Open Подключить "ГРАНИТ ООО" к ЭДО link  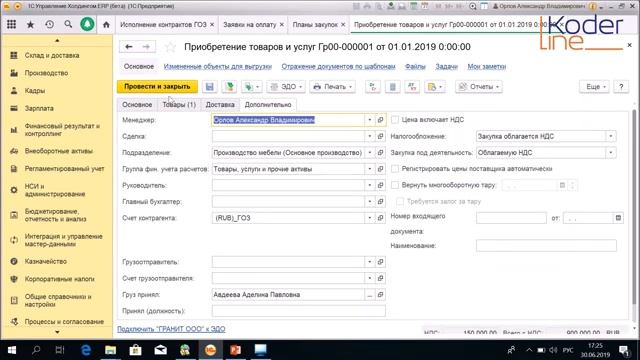pos(171,329)
